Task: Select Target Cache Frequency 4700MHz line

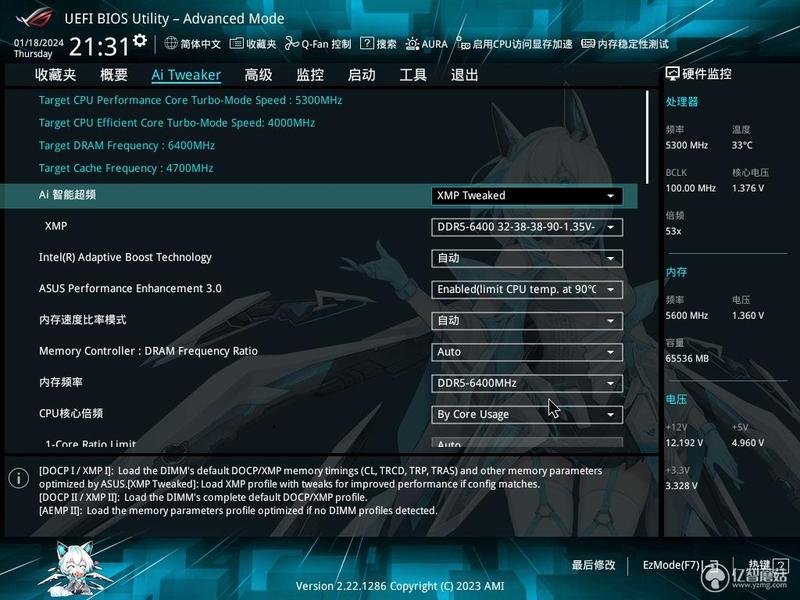Action: tap(126, 168)
